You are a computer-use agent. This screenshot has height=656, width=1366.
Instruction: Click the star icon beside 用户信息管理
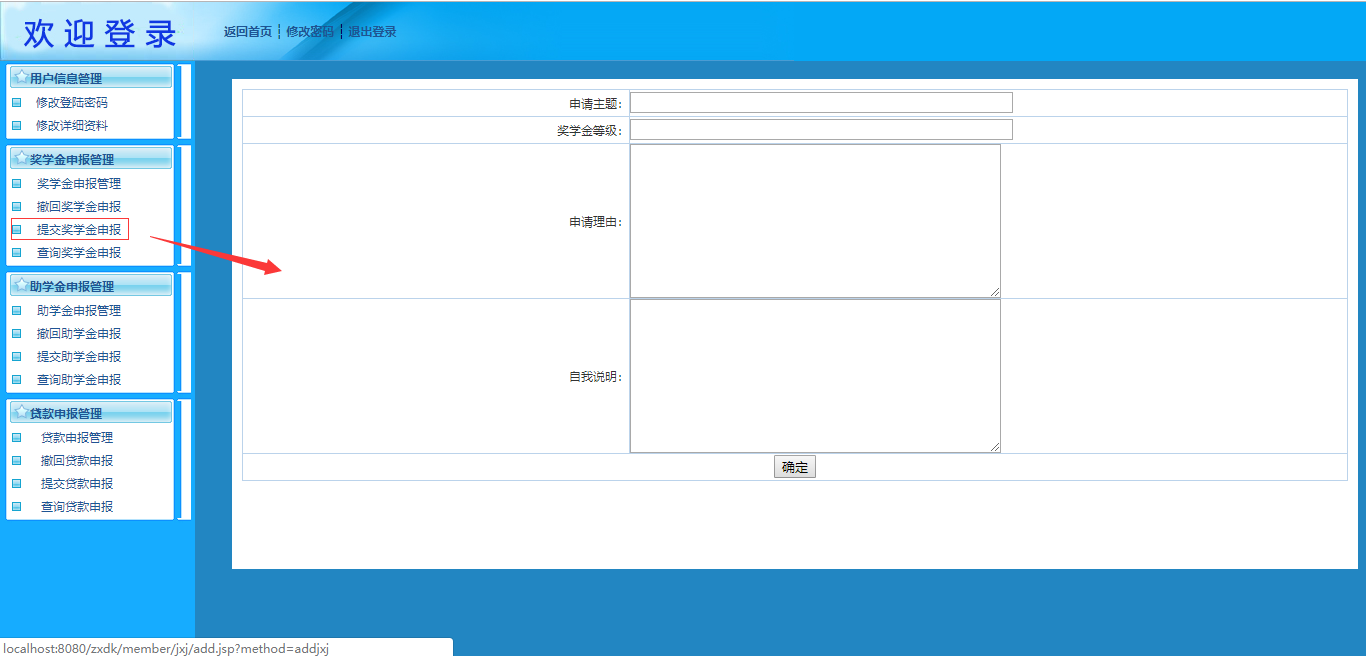(21, 77)
